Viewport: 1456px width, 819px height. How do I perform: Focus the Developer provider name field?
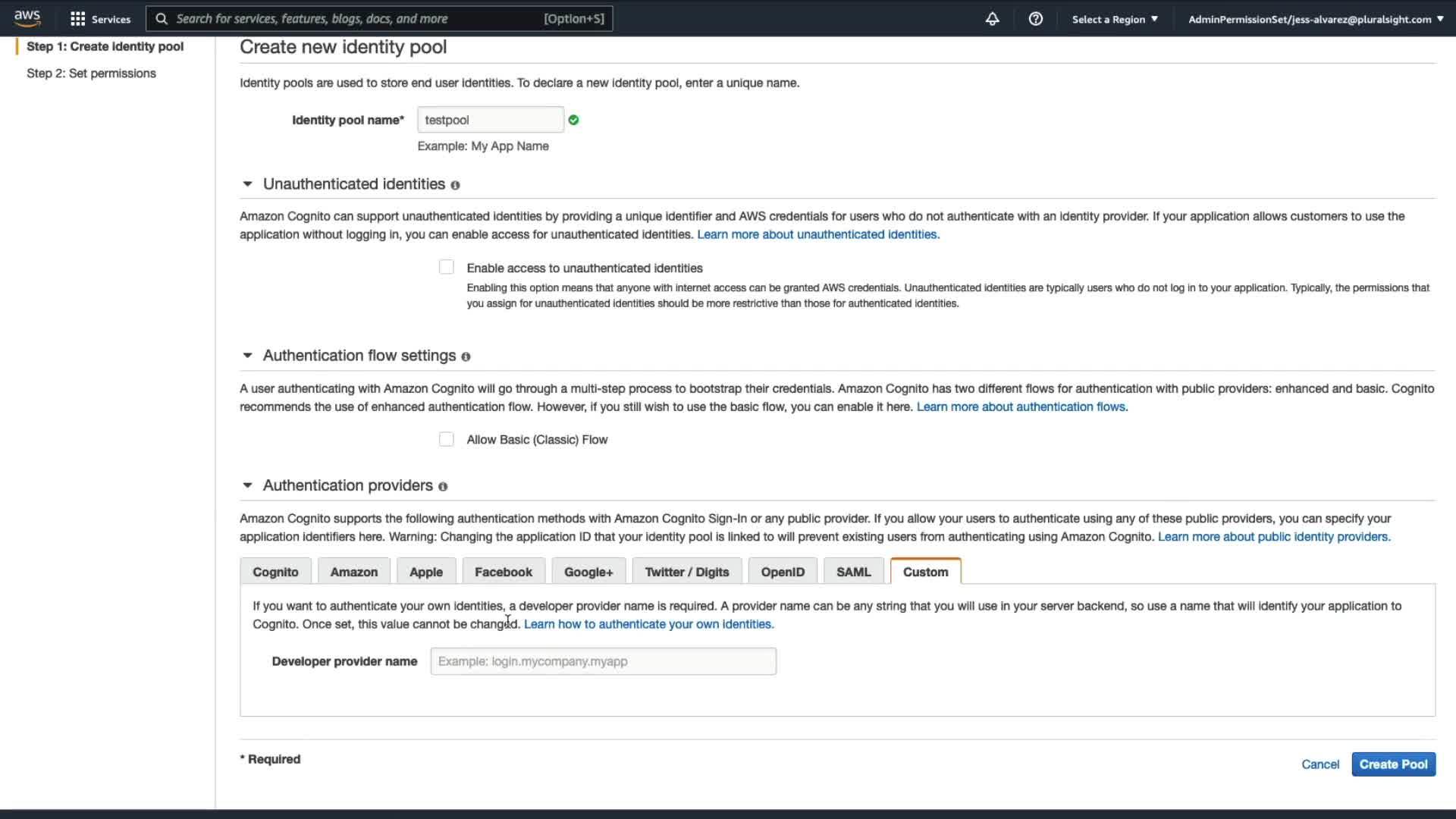click(x=603, y=661)
